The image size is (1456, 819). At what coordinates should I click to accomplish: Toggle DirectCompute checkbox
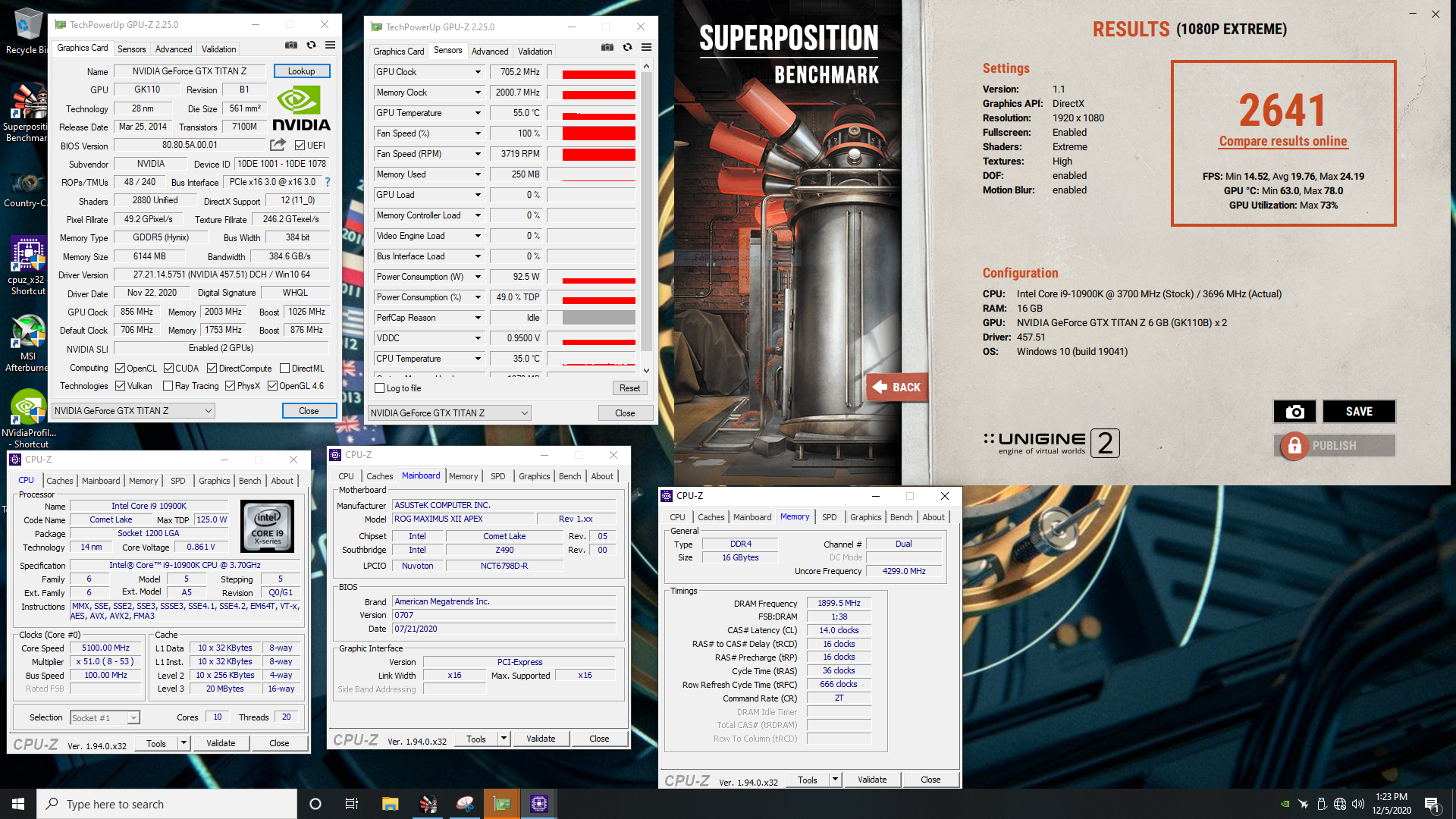click(212, 369)
